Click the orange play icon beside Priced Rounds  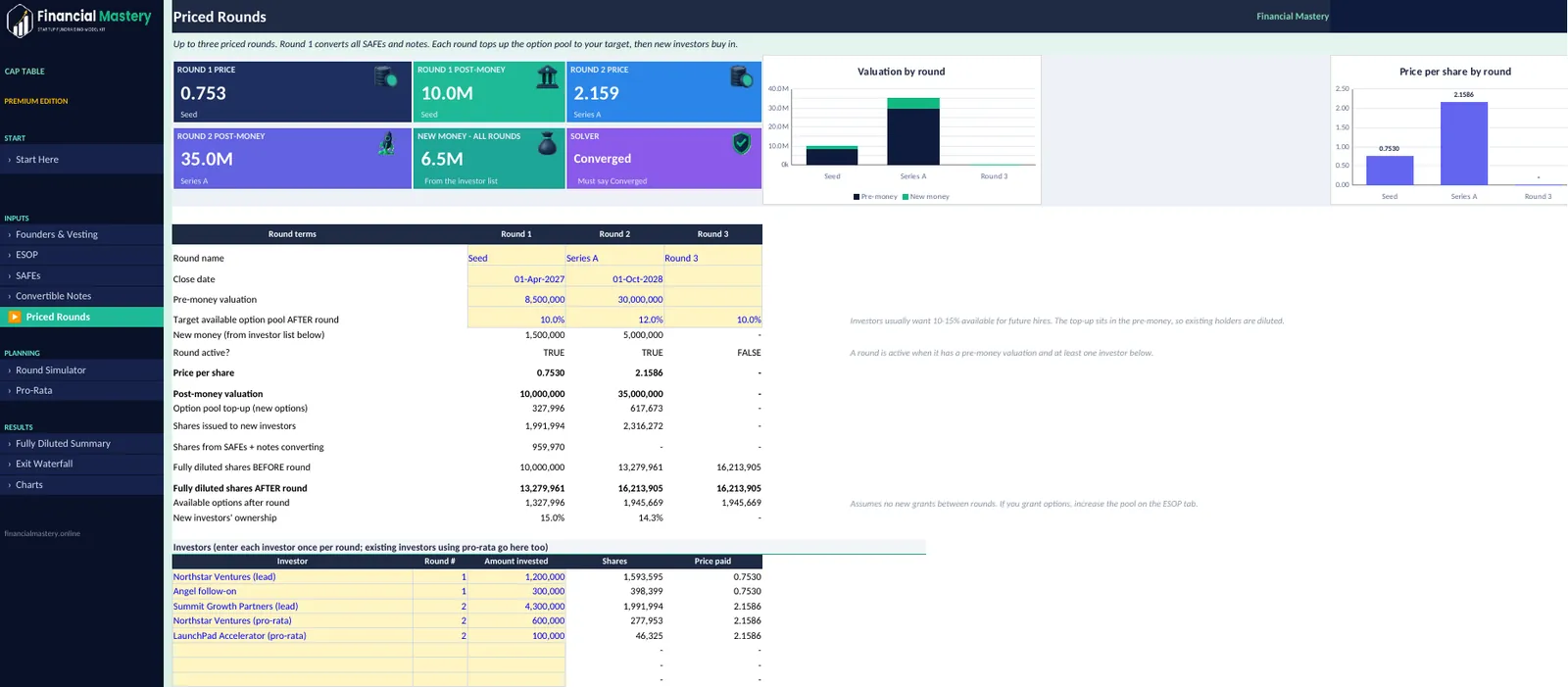pyautogui.click(x=15, y=317)
